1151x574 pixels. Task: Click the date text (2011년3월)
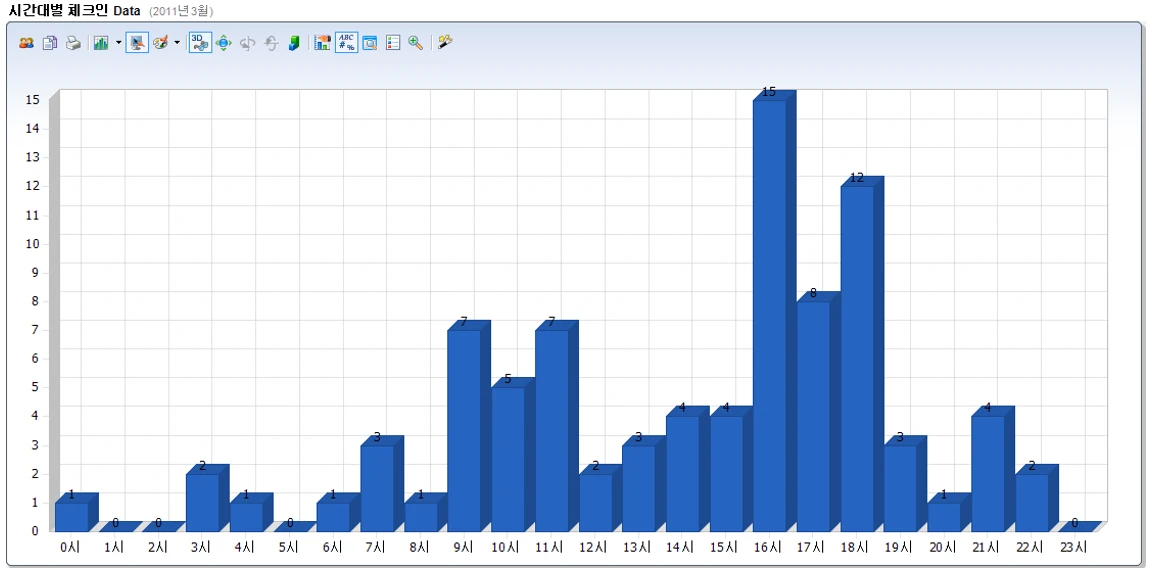point(181,11)
